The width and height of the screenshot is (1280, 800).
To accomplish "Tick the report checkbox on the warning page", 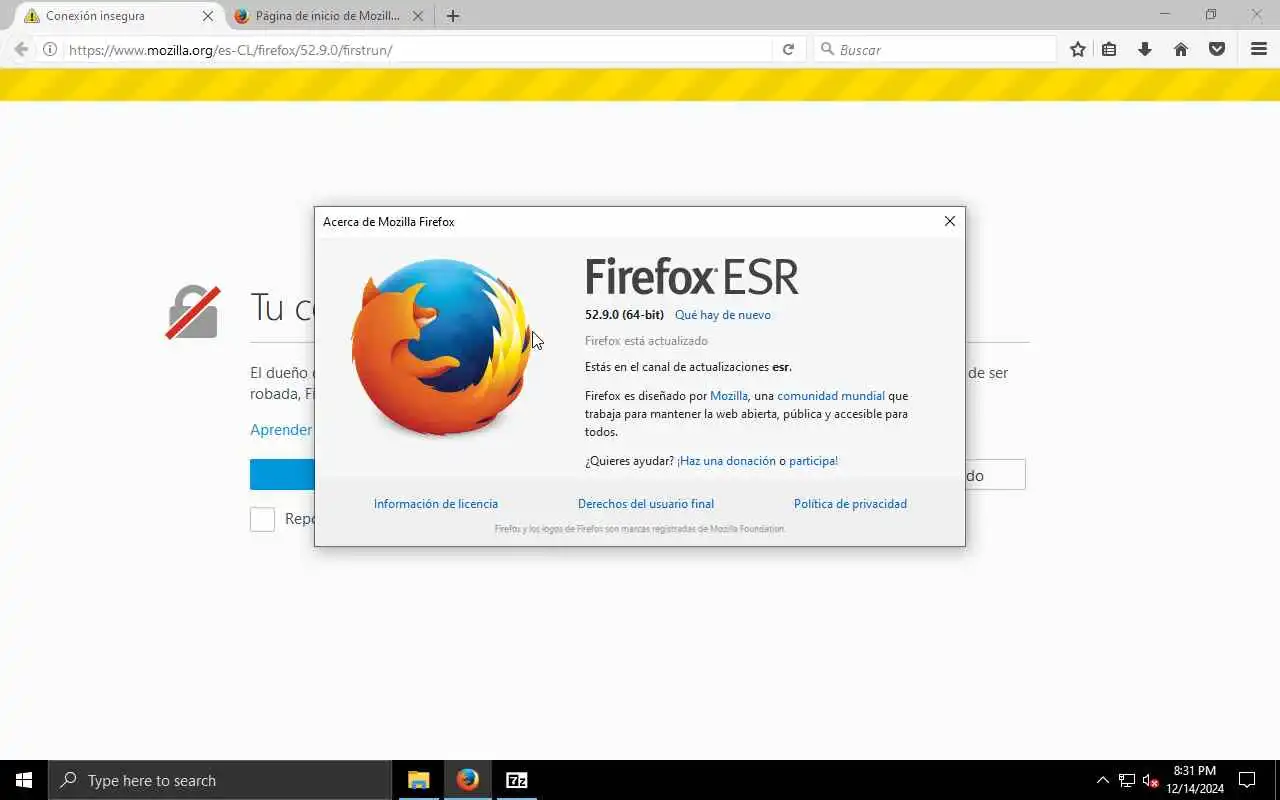I will click(x=262, y=519).
